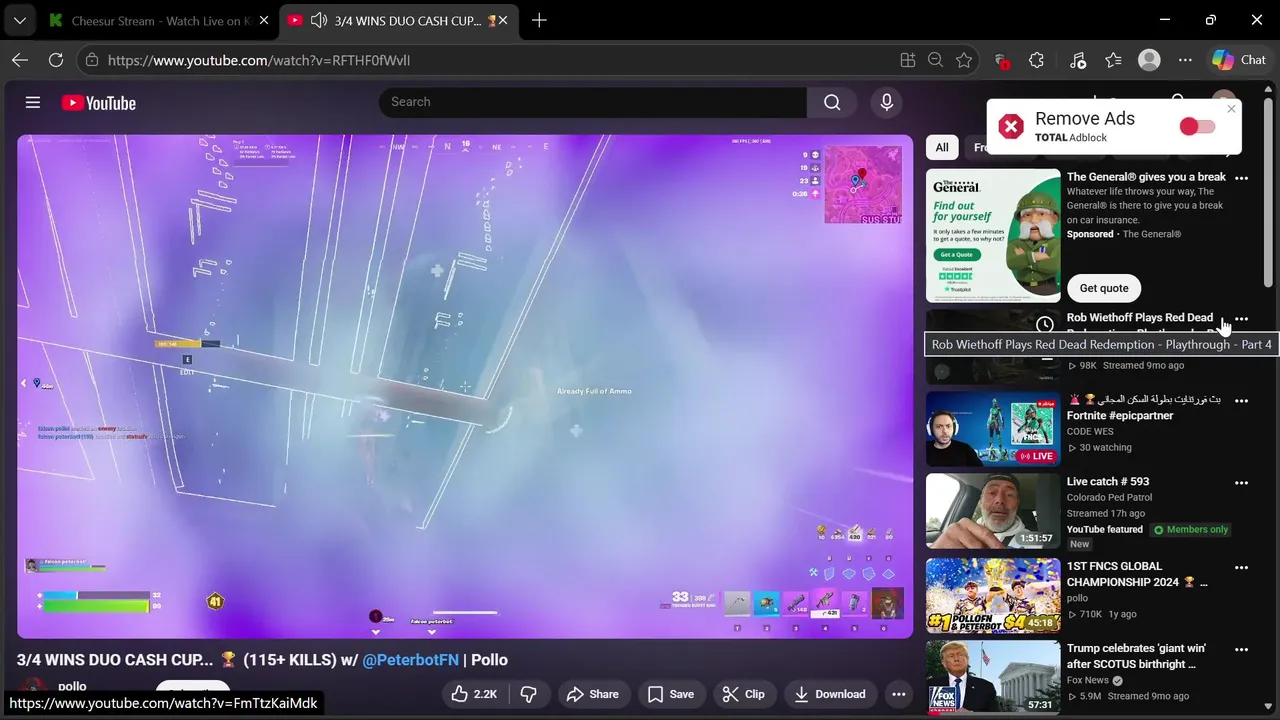Close the 3/4 WINS DUO CASH CUP tab
The height and width of the screenshot is (720, 1280).
(x=503, y=20)
